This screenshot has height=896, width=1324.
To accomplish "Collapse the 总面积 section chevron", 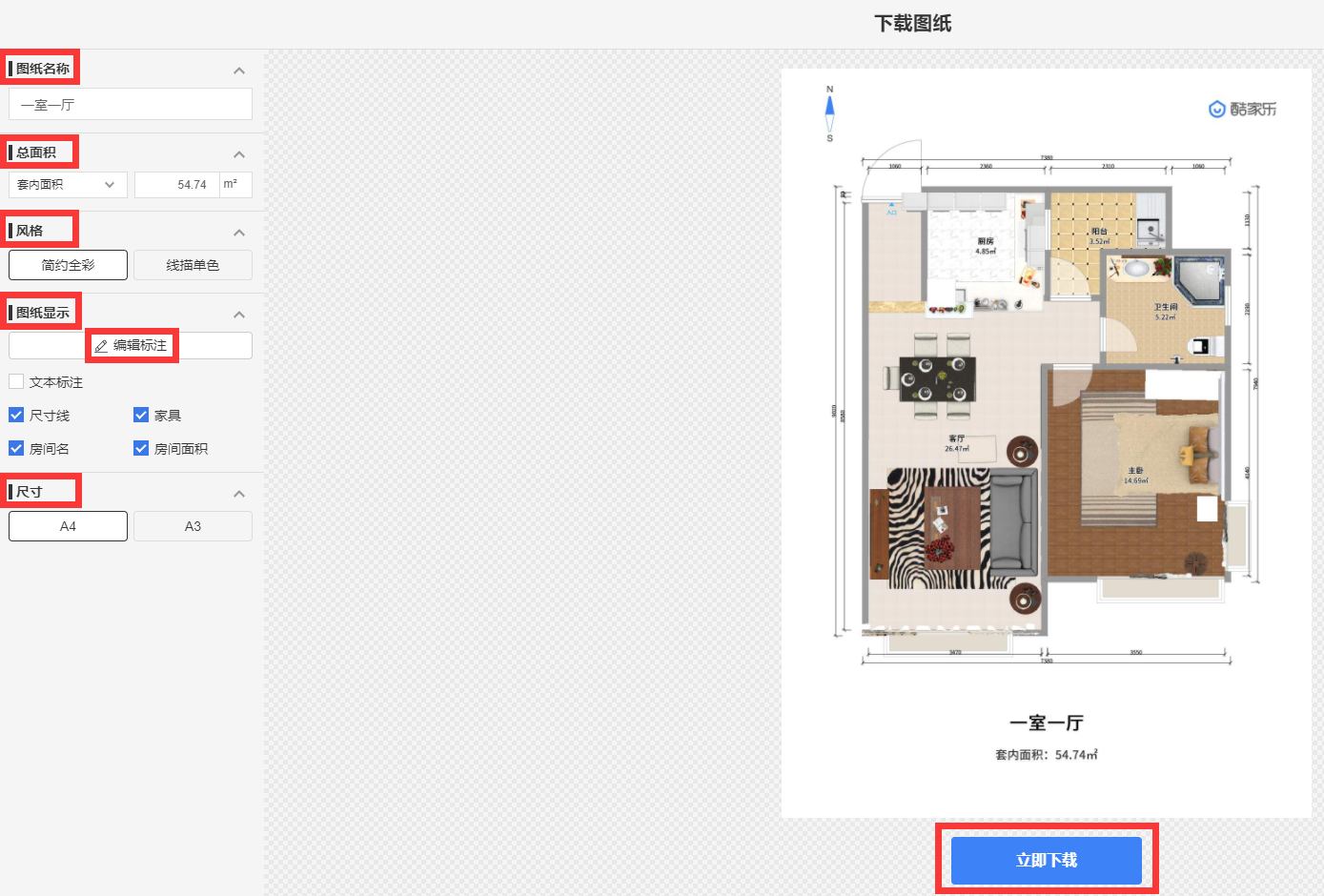I will pyautogui.click(x=239, y=153).
